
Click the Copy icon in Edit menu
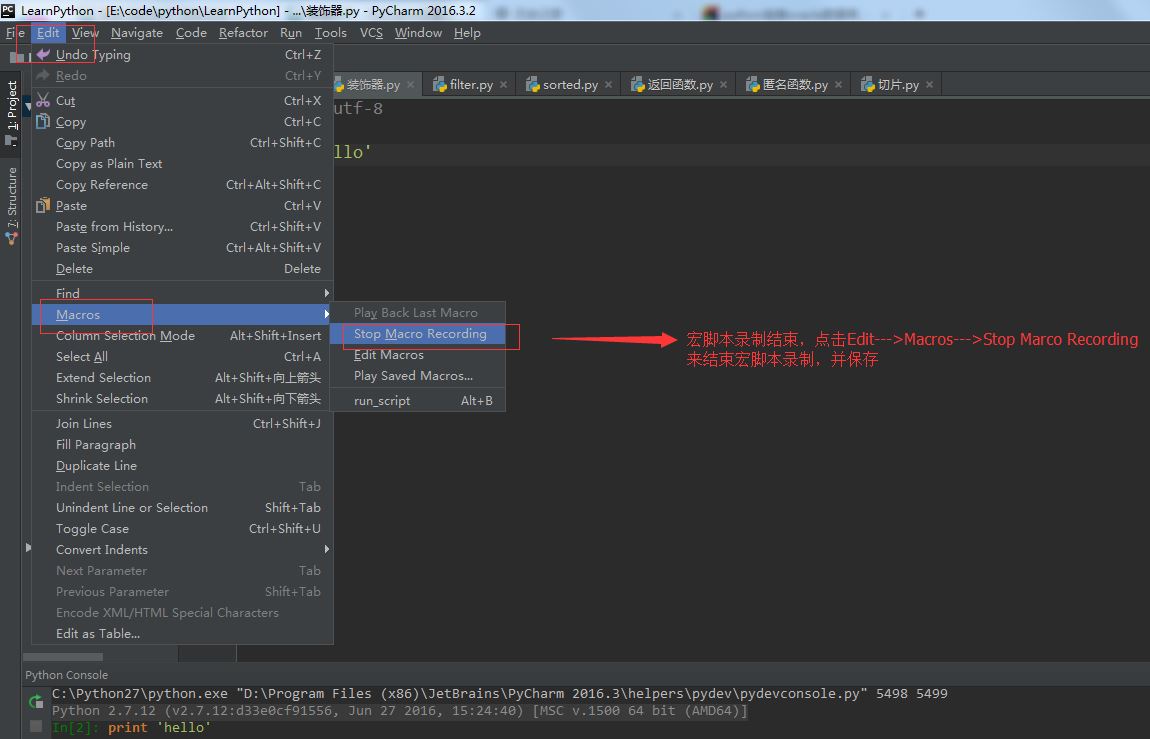43,122
